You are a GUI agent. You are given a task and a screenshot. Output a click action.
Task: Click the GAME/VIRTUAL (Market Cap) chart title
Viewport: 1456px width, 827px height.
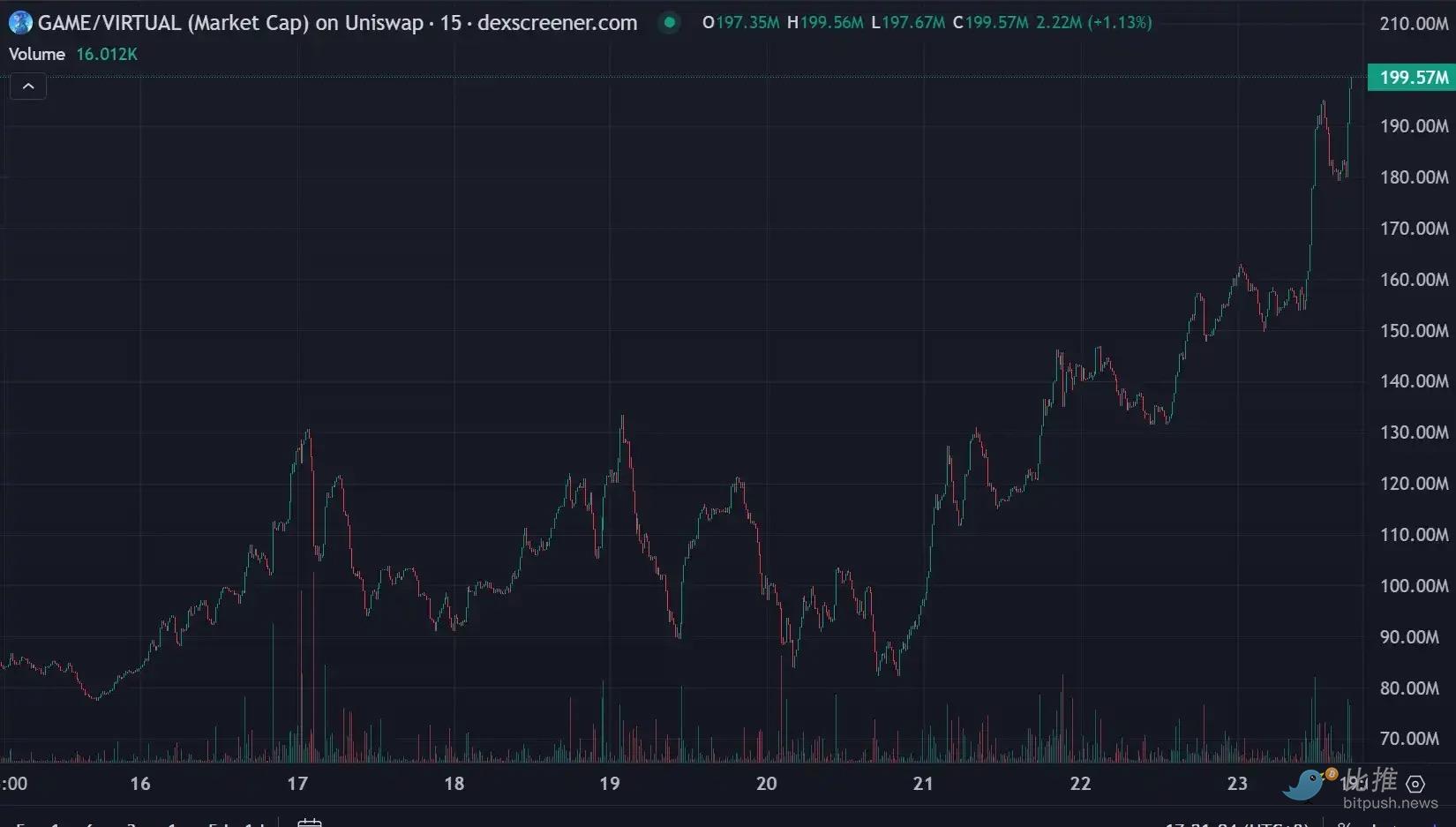click(337, 23)
